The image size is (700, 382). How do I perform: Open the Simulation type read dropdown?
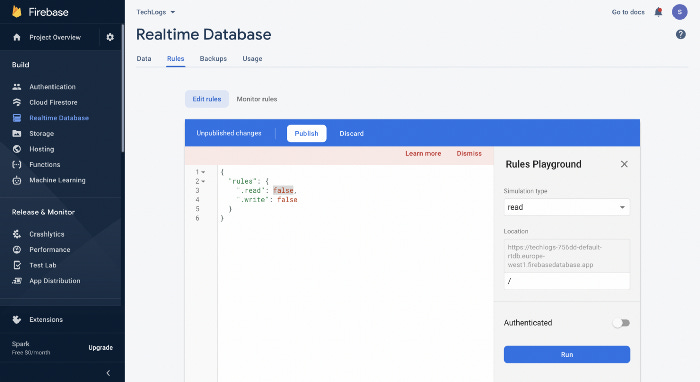567,207
